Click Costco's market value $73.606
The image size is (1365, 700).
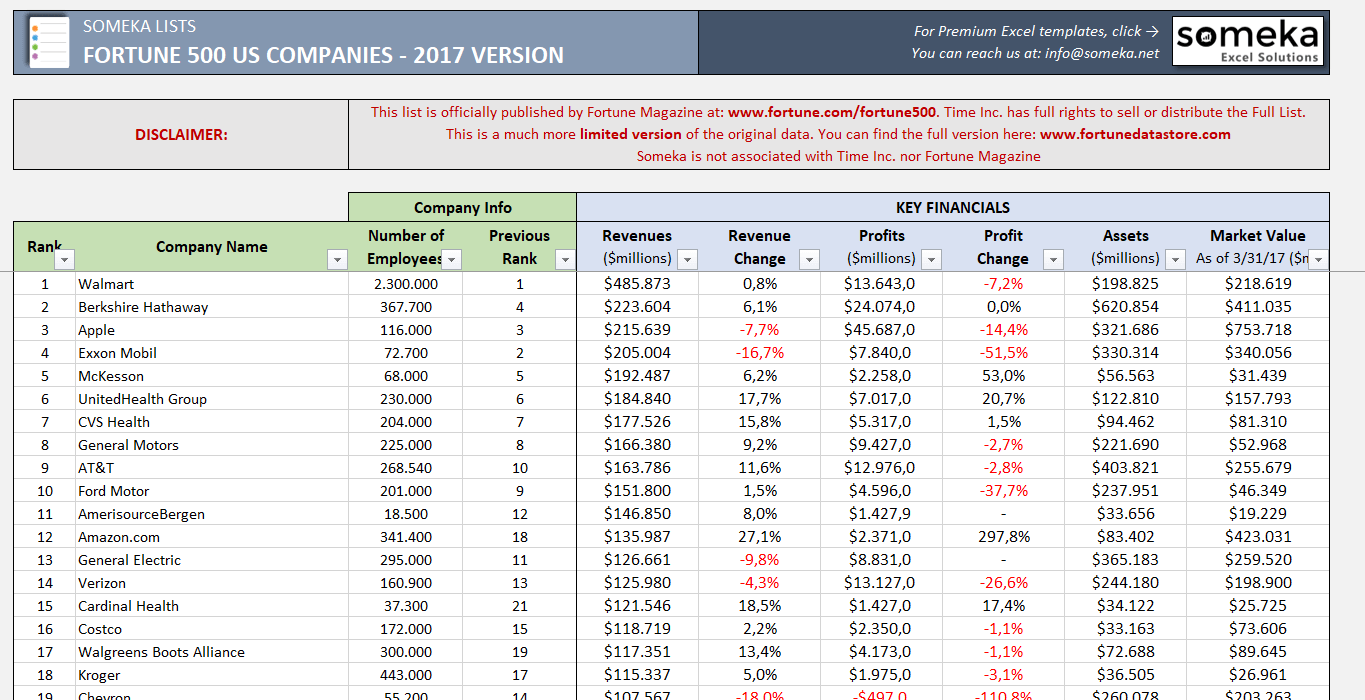click(x=1258, y=629)
